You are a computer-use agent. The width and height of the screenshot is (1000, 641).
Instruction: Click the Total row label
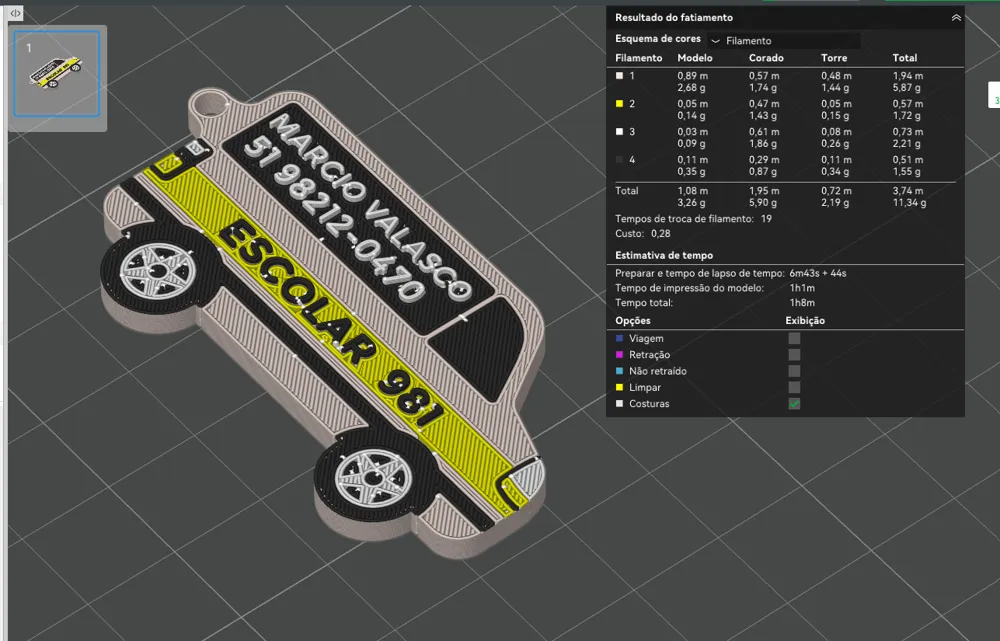[626, 191]
